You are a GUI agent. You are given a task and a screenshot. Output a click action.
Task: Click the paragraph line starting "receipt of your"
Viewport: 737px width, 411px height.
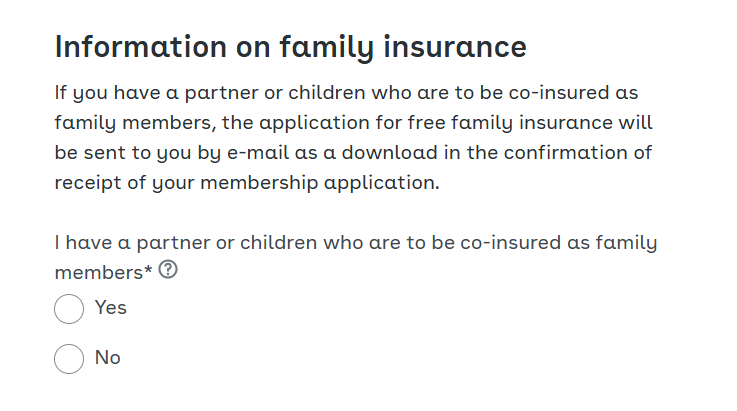point(247,183)
